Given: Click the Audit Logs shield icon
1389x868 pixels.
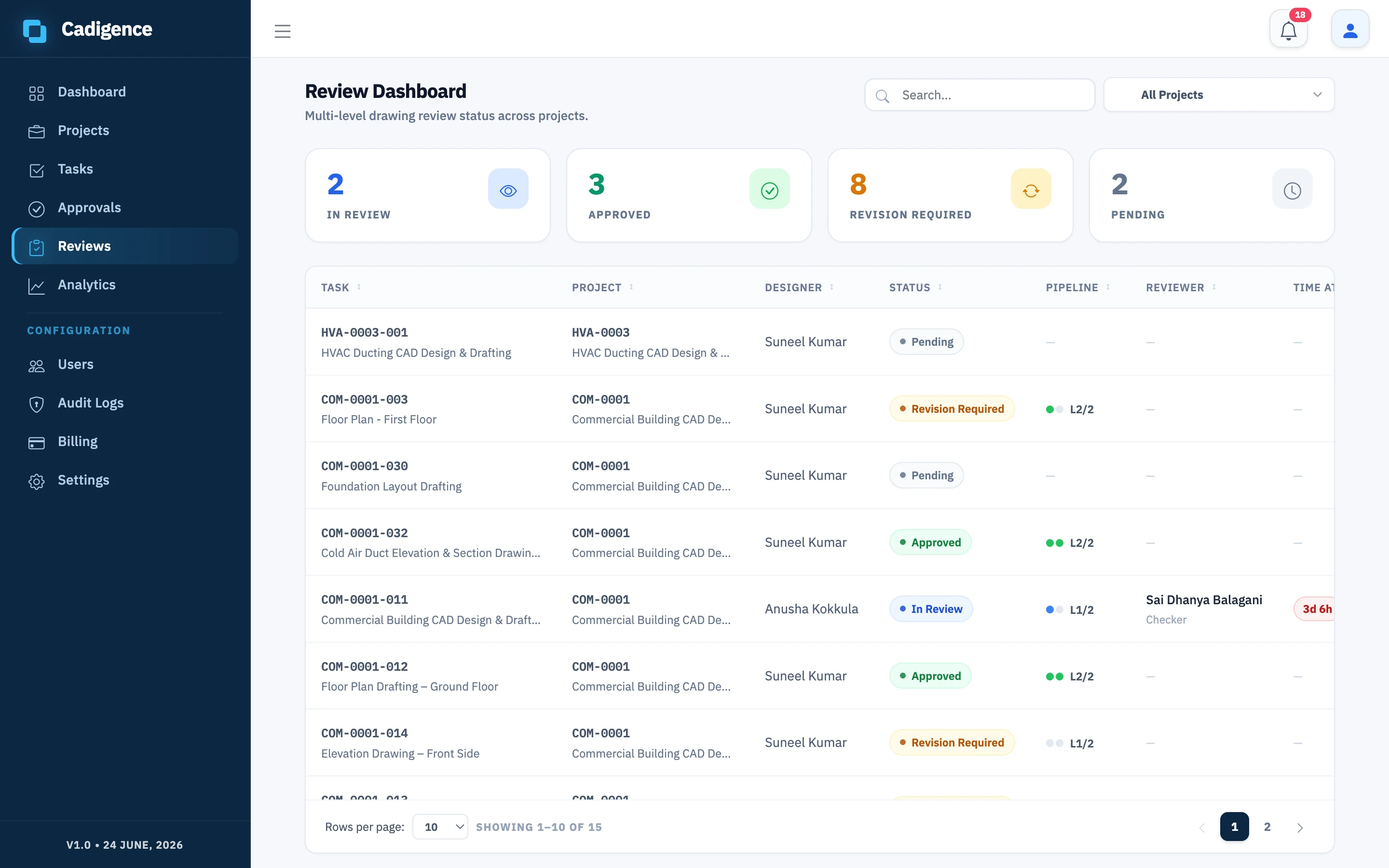Looking at the screenshot, I should click(x=36, y=404).
